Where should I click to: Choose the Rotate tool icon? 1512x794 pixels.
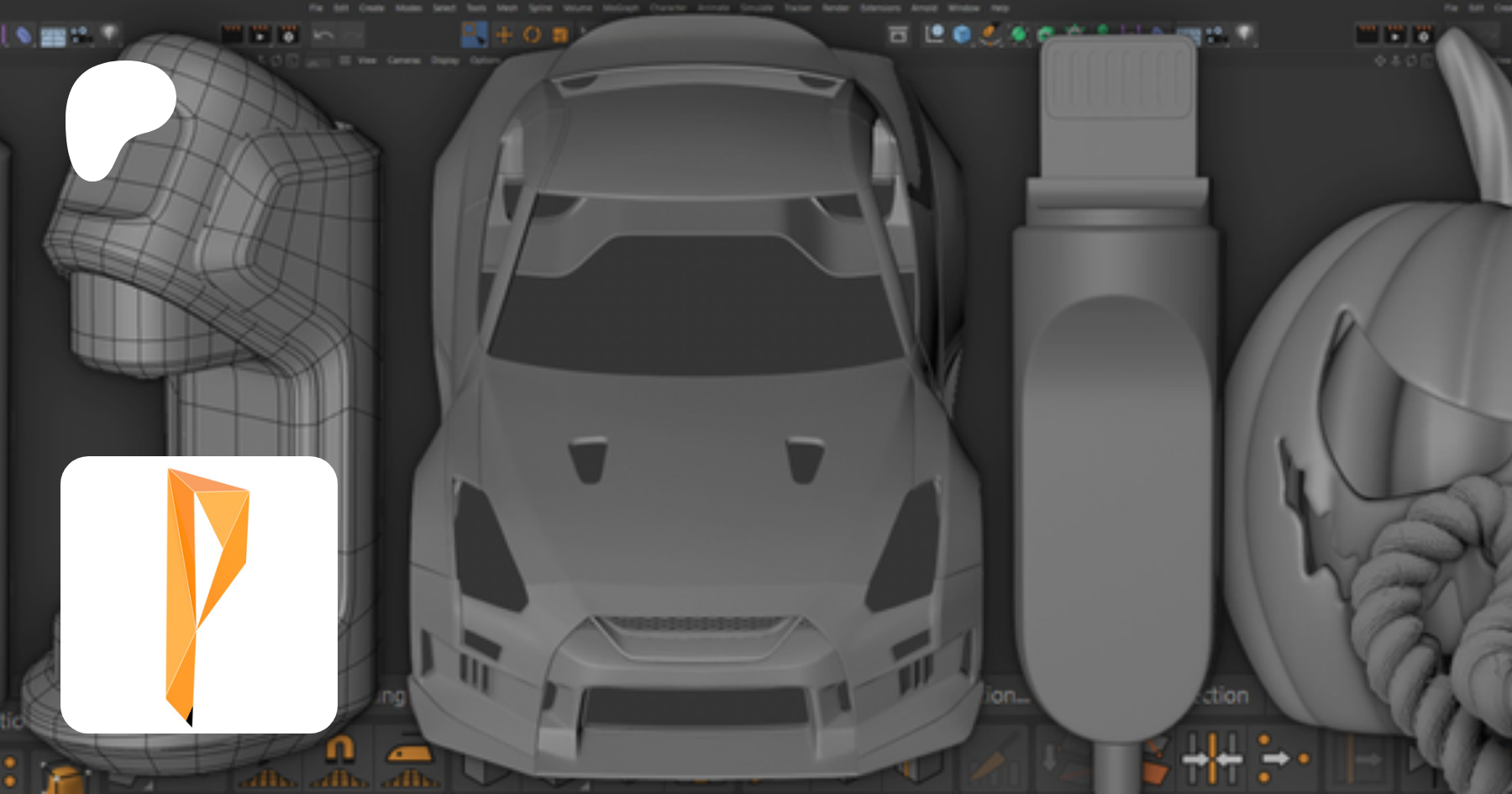pos(532,34)
